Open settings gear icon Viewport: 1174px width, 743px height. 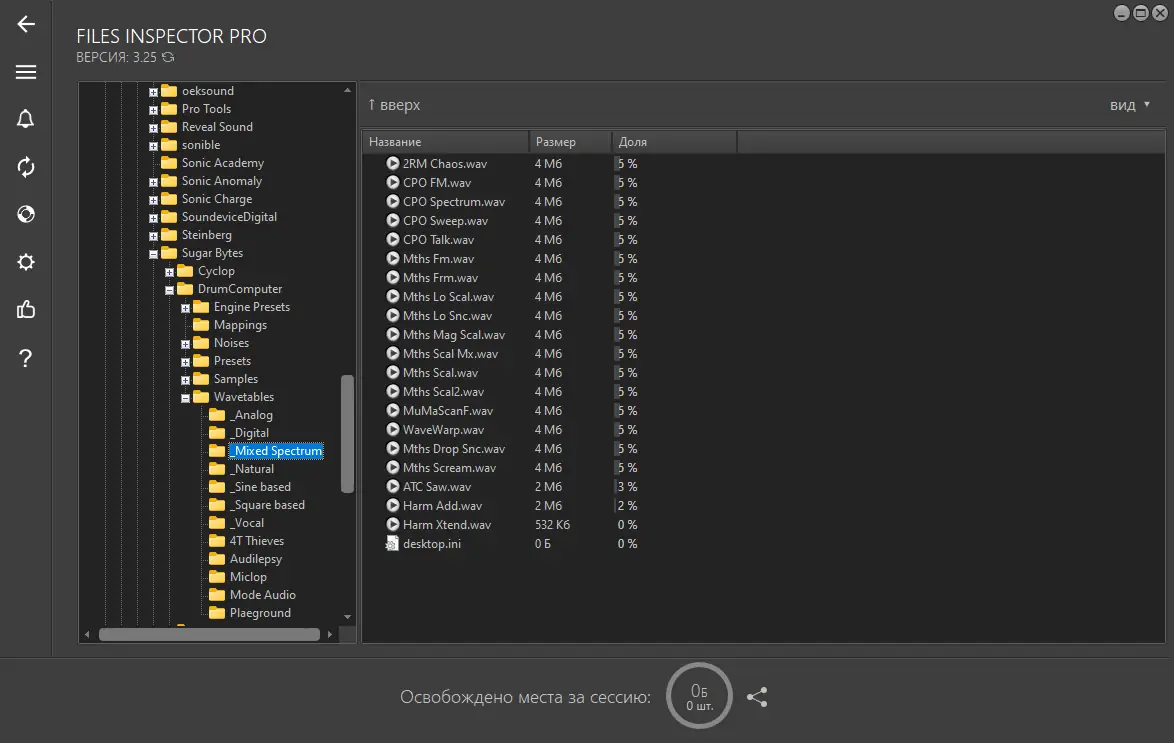coord(26,262)
